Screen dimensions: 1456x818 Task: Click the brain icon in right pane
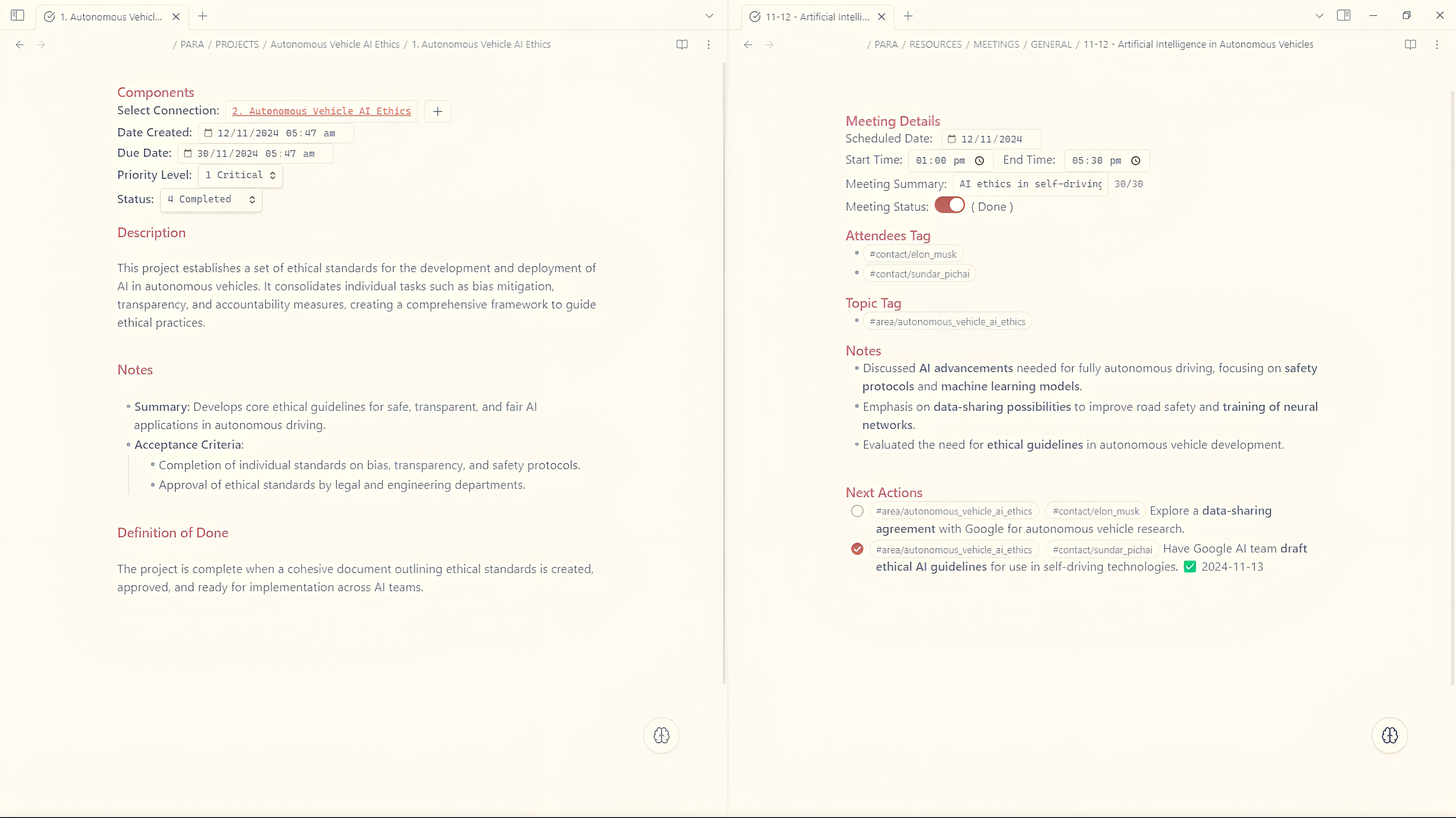pyautogui.click(x=1389, y=735)
